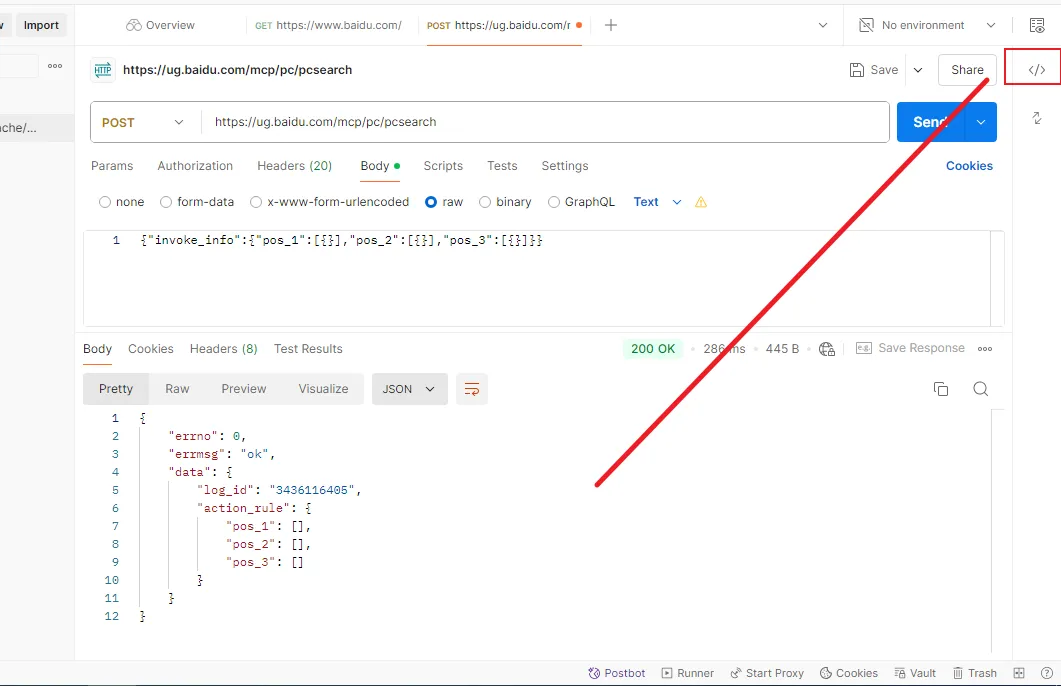Open response three-dots more options
Screen dimensions: 1061x686
tap(985, 349)
